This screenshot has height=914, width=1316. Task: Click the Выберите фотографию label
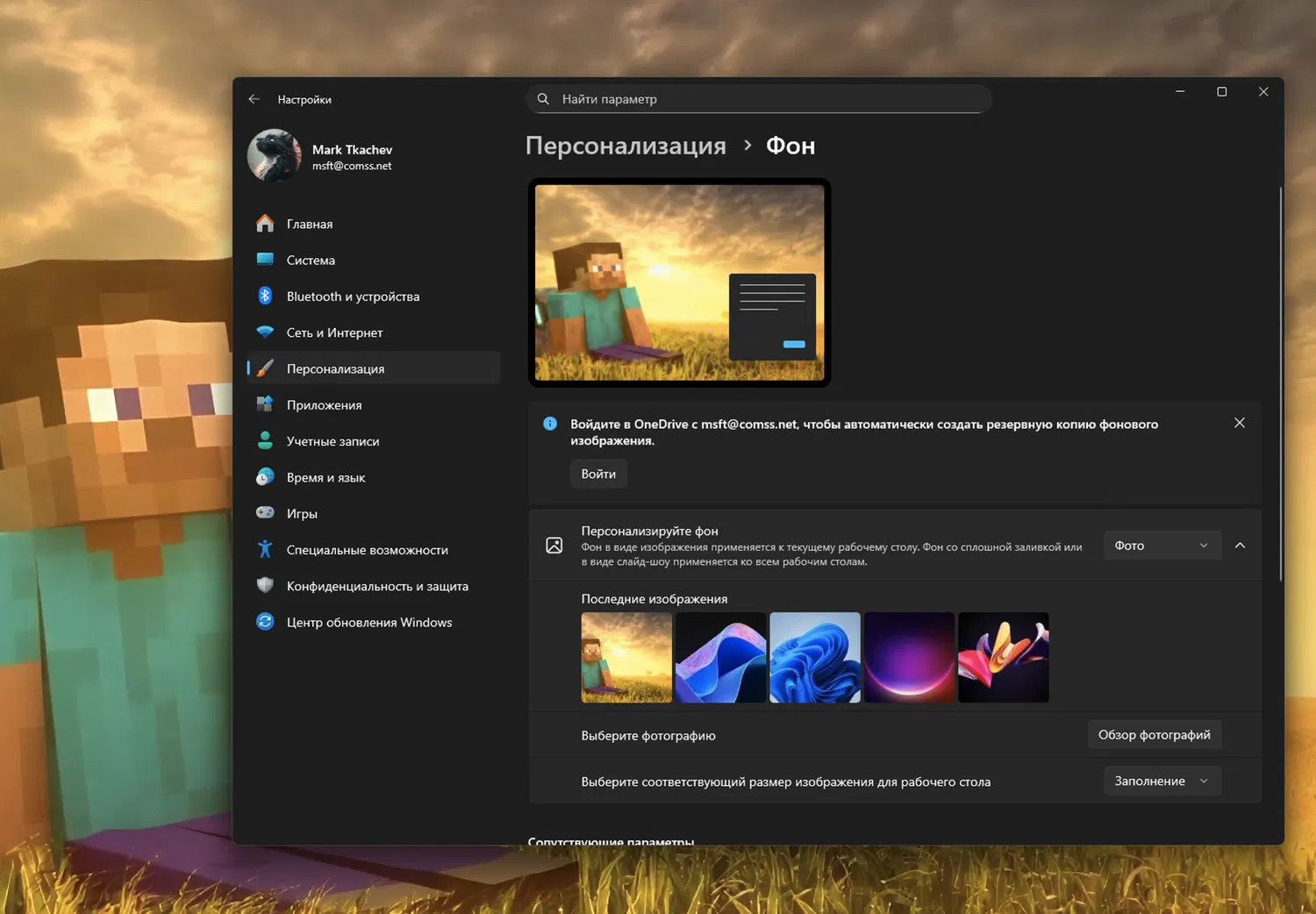(x=648, y=736)
